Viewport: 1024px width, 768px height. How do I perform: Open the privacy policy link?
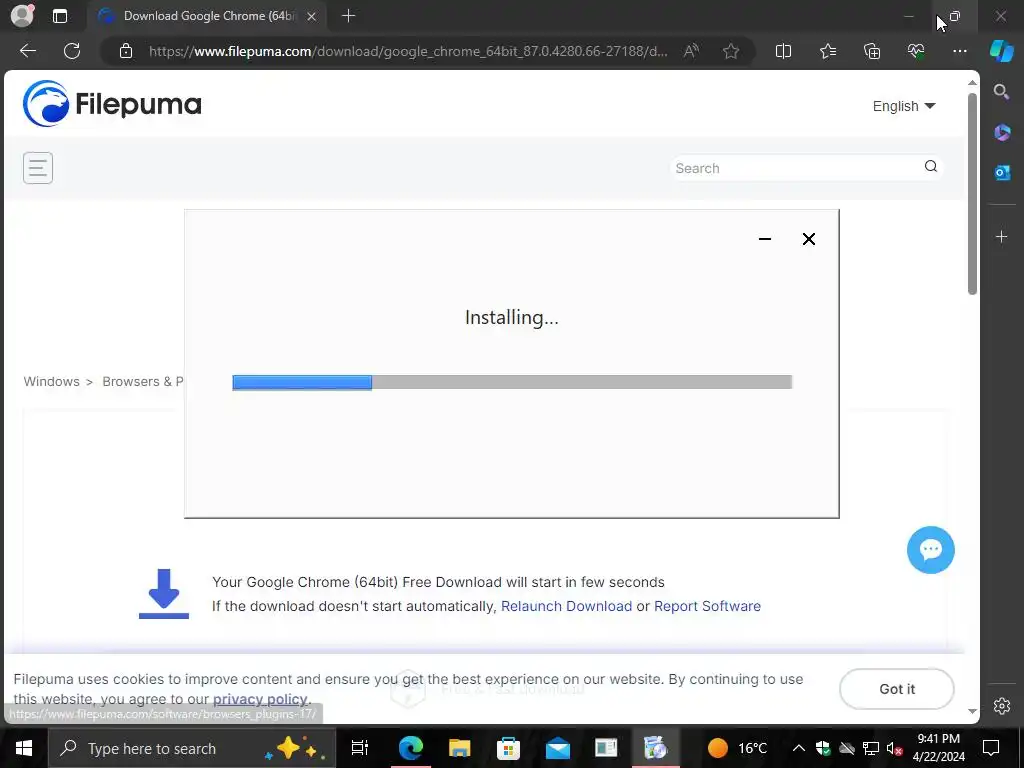point(260,699)
